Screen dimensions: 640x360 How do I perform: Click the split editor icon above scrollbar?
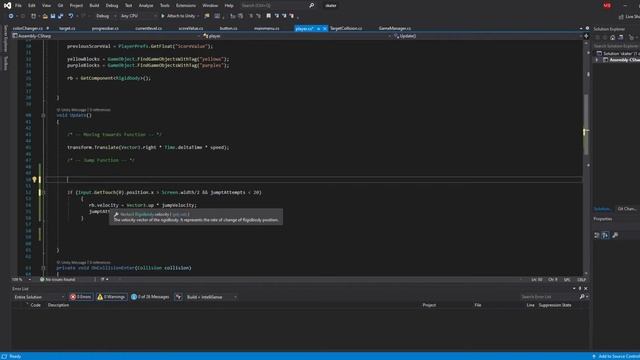click(x=586, y=36)
